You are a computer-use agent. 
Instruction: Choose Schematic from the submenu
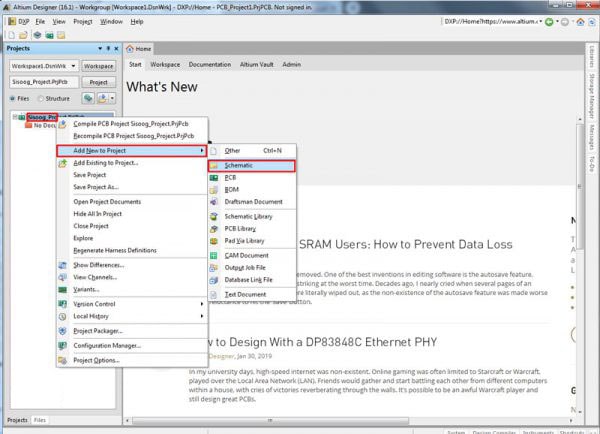point(252,166)
